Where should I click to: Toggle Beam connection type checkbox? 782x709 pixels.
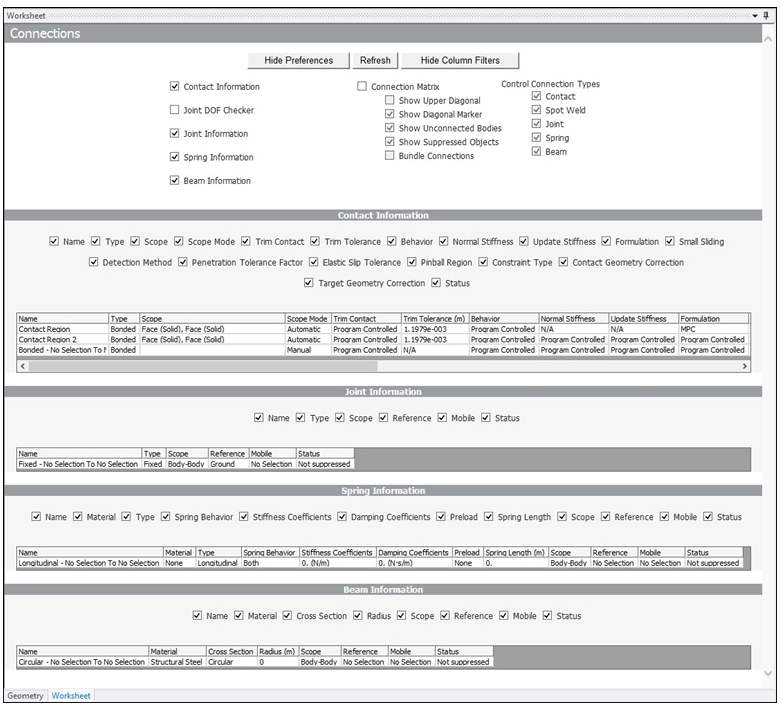coord(536,151)
